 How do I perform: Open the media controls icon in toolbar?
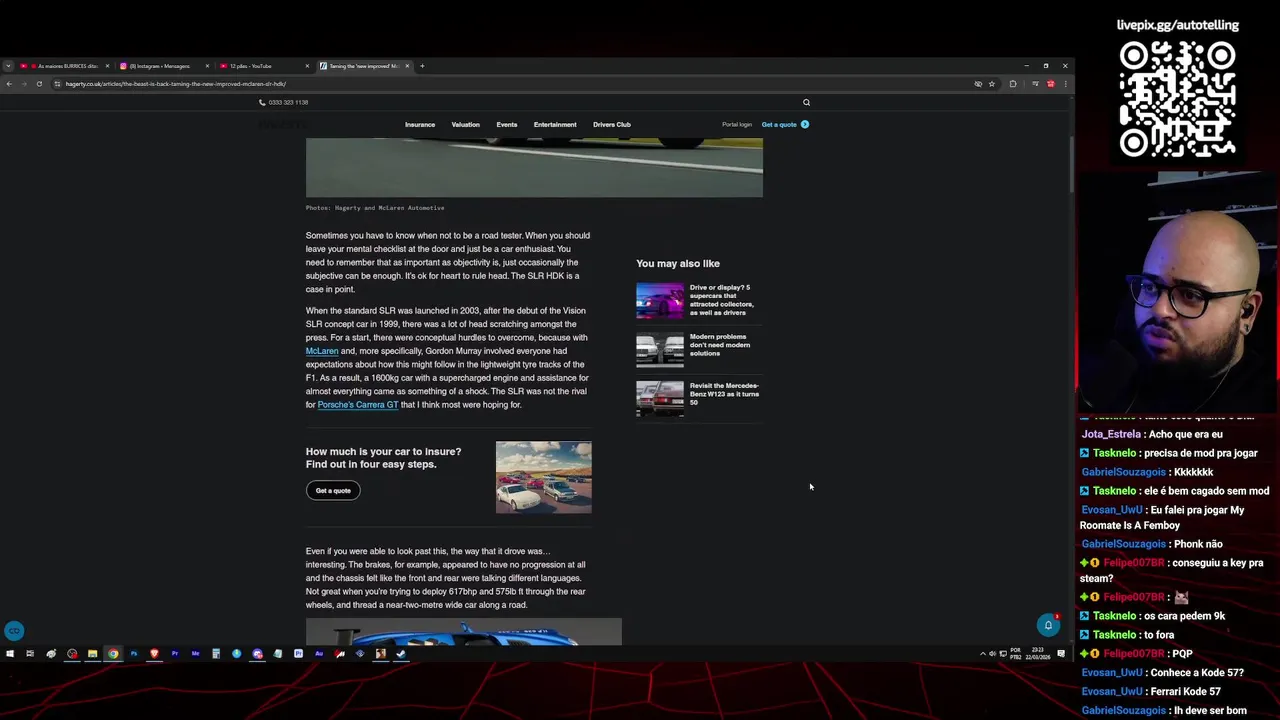click(1035, 84)
